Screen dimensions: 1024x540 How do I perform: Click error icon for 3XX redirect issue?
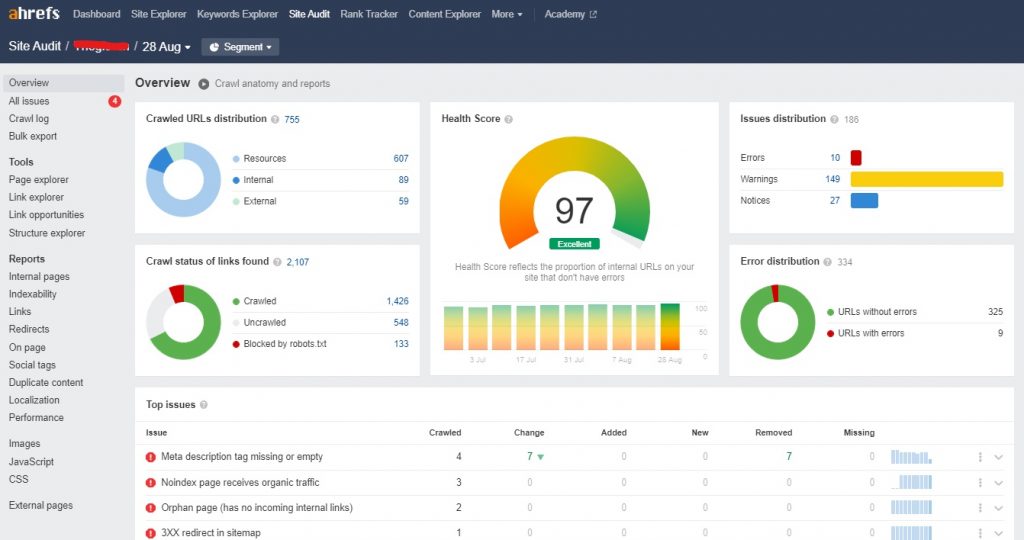(151, 533)
